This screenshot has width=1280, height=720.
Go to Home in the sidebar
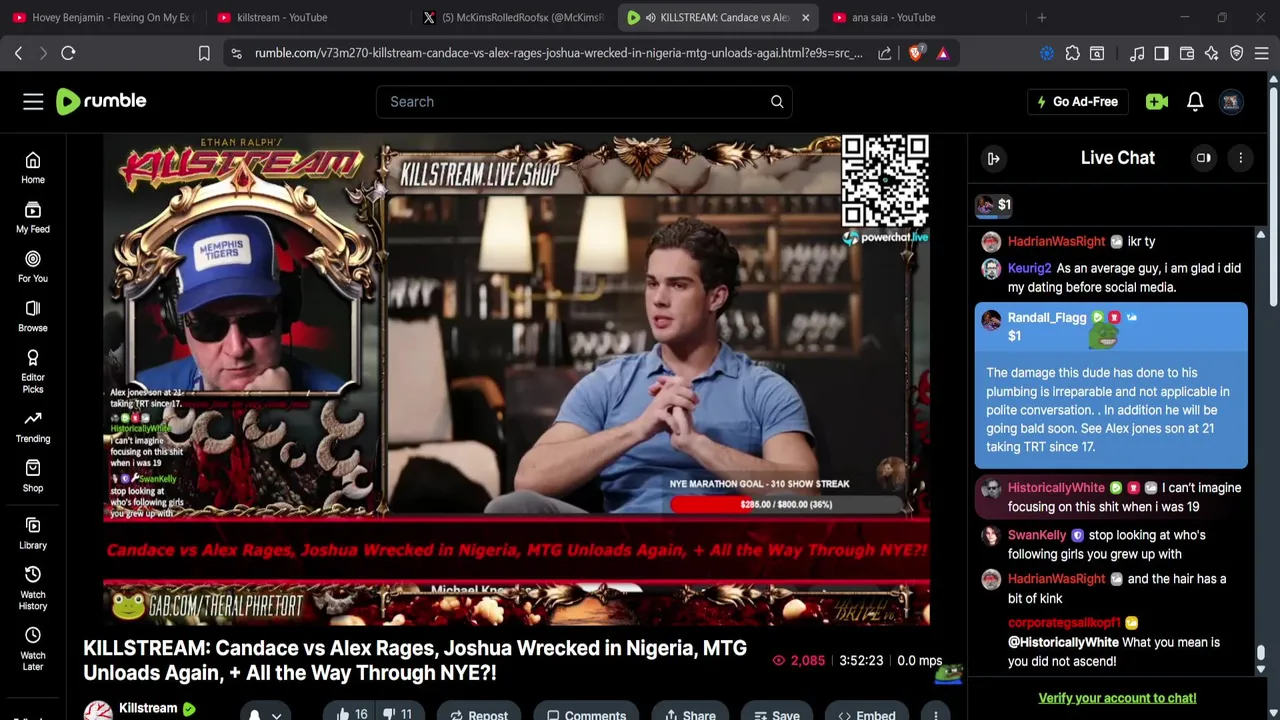(x=33, y=168)
